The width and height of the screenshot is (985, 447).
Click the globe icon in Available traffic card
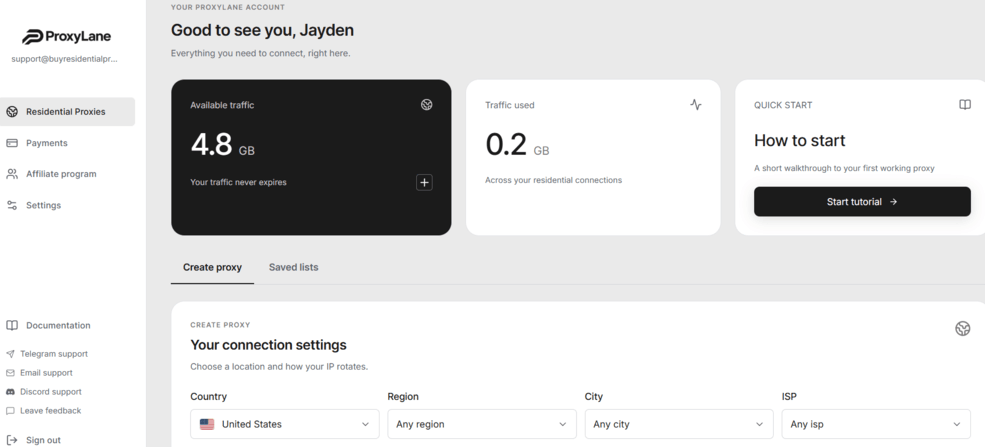coord(427,105)
